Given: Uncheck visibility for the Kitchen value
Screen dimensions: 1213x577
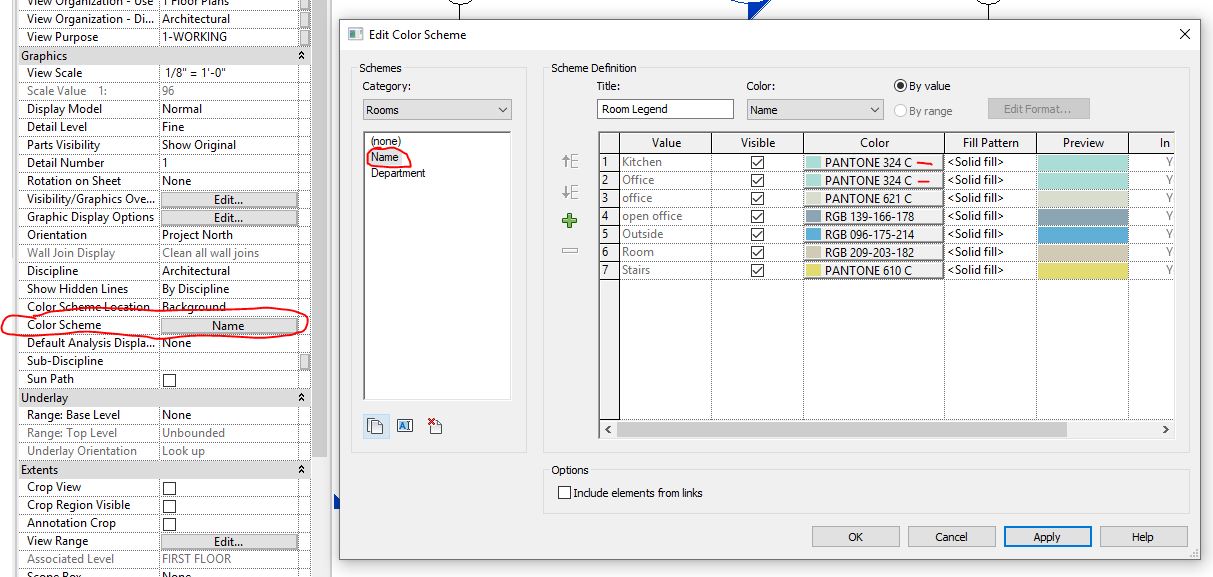Looking at the screenshot, I should (757, 161).
